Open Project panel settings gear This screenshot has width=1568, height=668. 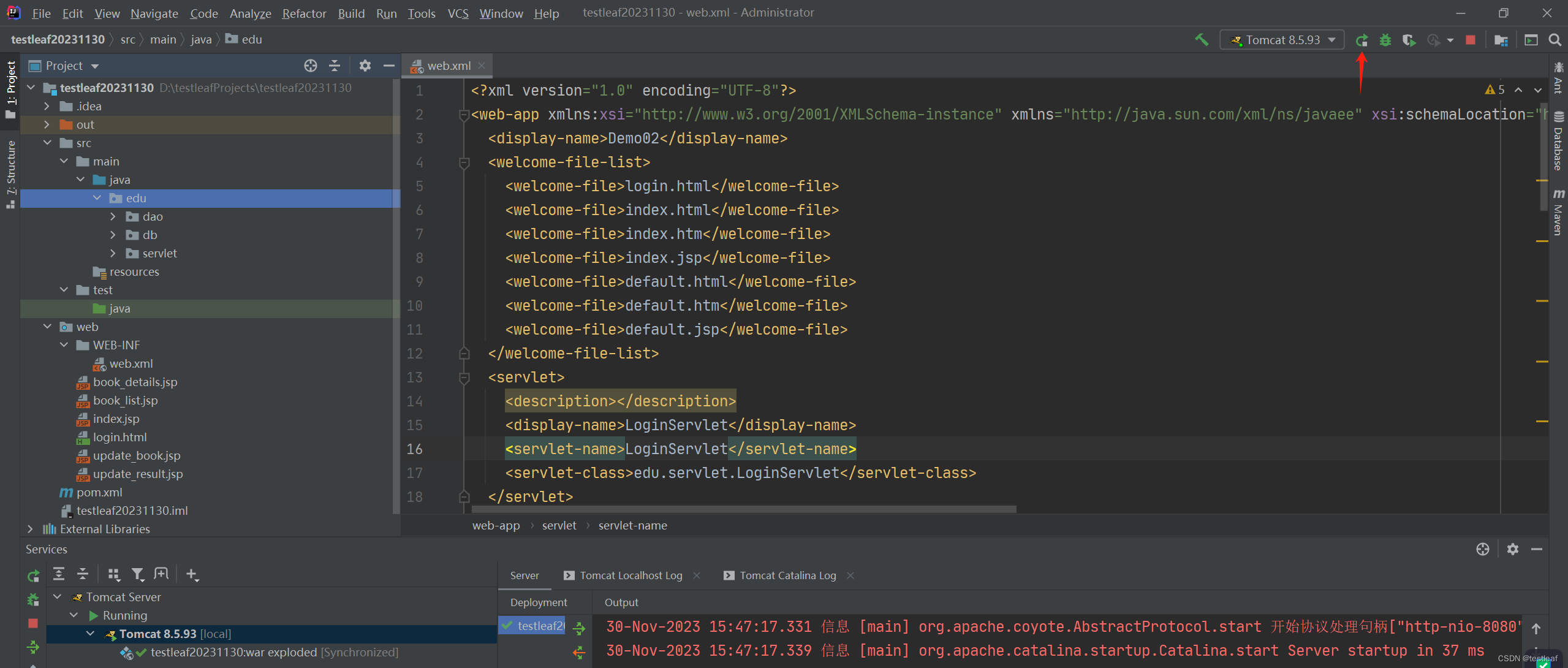pos(365,66)
